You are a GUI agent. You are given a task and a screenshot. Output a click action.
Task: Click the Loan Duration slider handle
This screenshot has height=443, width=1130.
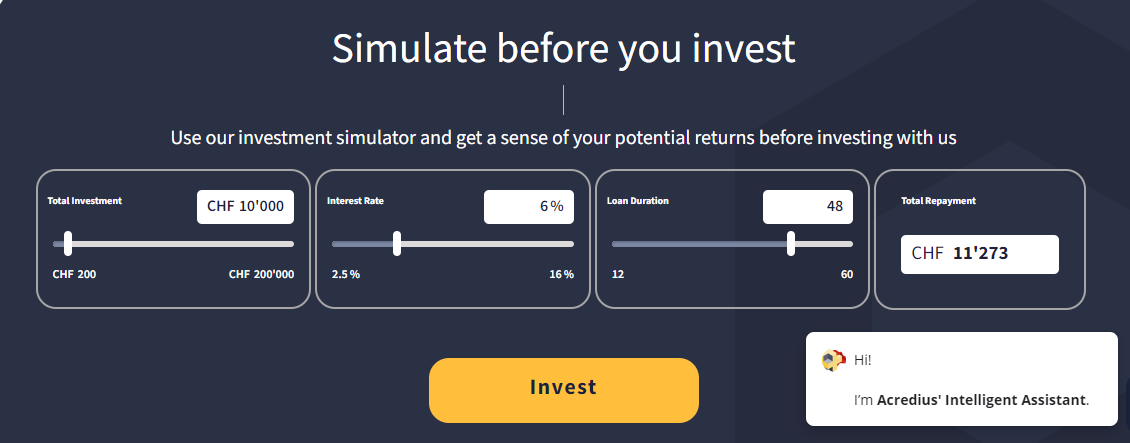coord(791,243)
